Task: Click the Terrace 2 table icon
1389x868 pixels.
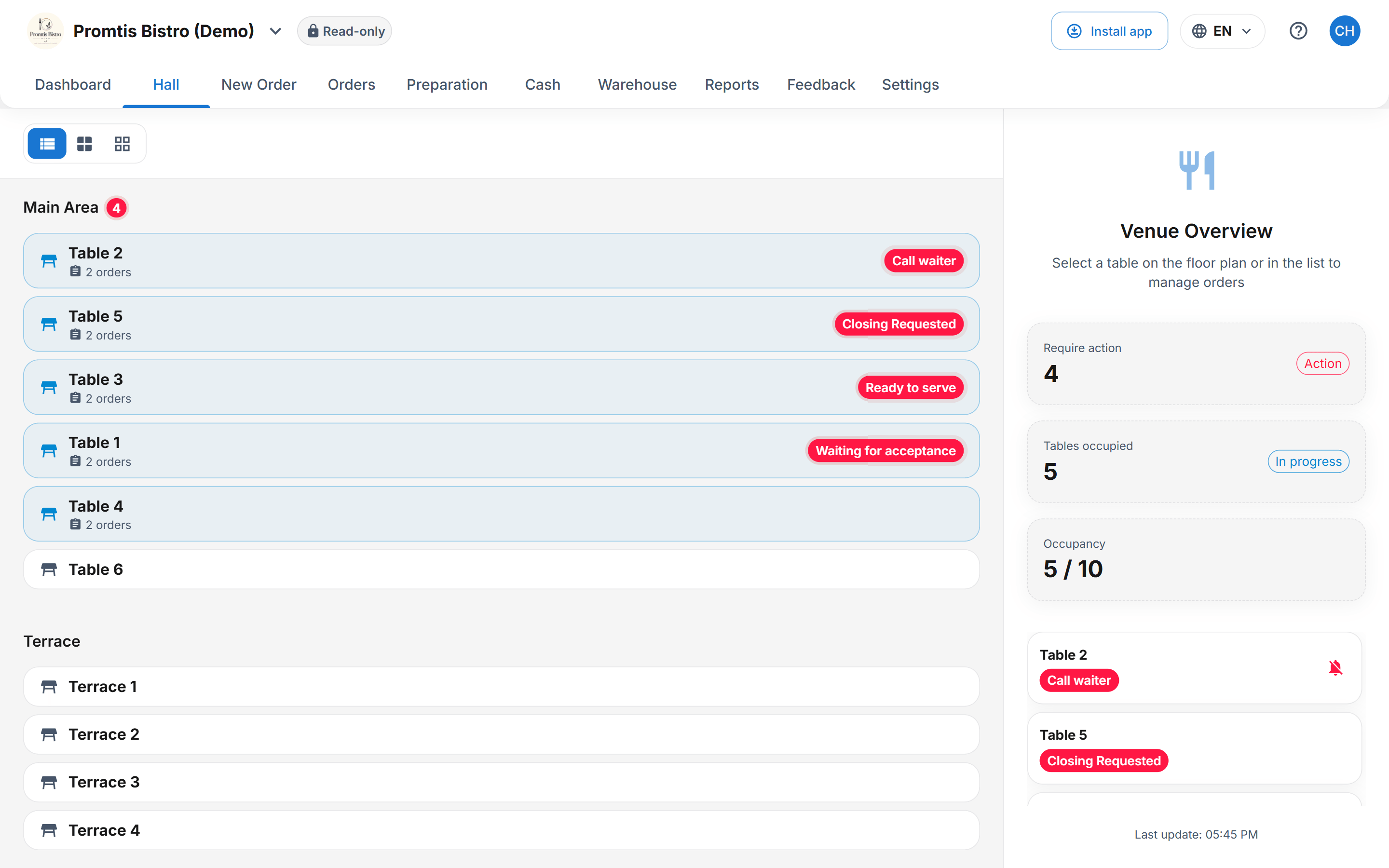Action: (x=49, y=734)
